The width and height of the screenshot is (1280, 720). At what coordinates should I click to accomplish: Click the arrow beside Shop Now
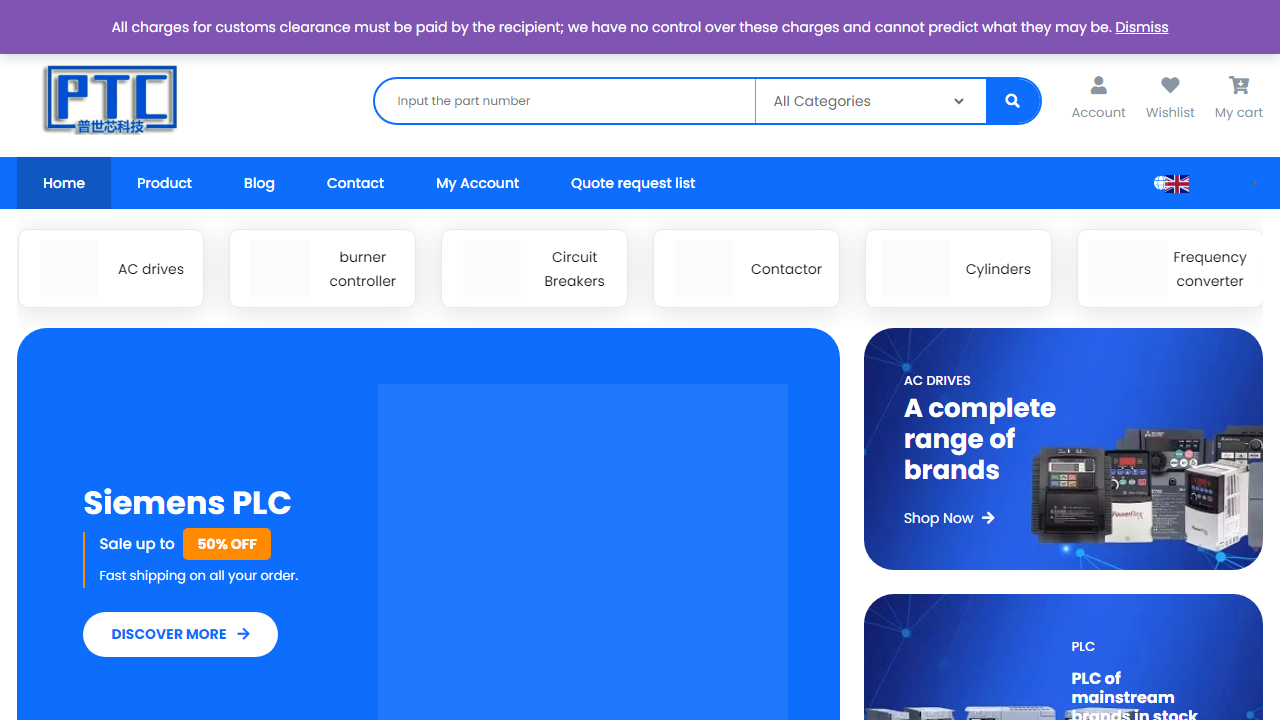[988, 518]
